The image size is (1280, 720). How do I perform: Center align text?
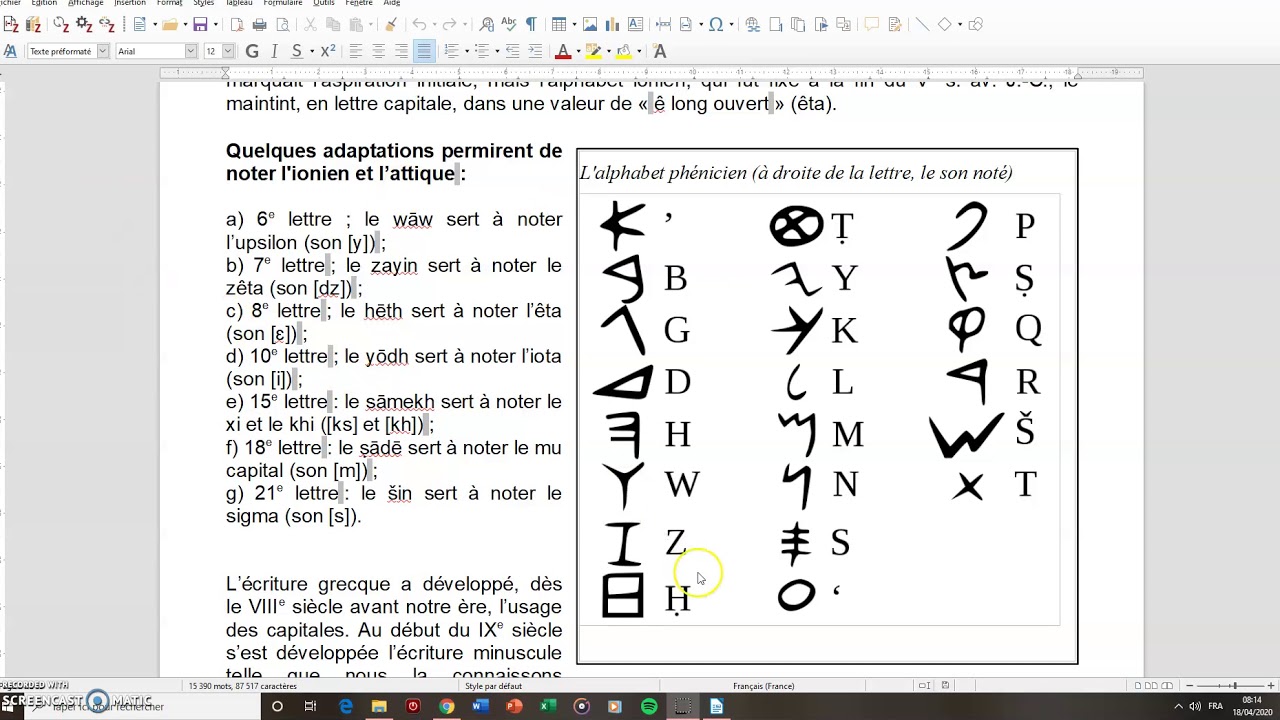pyautogui.click(x=378, y=51)
